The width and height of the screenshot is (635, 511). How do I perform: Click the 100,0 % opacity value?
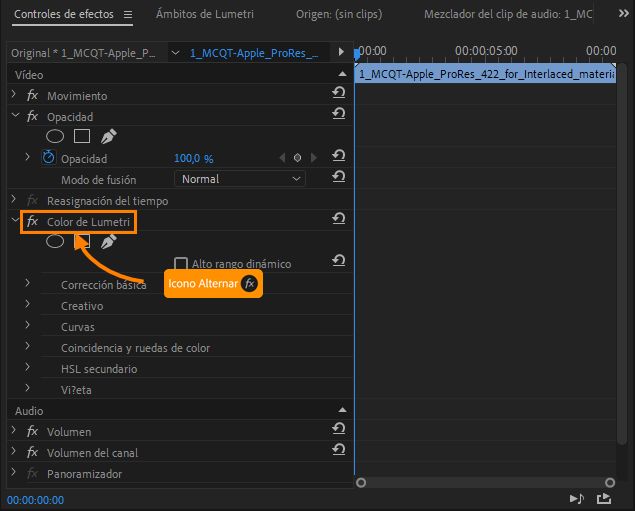click(194, 158)
